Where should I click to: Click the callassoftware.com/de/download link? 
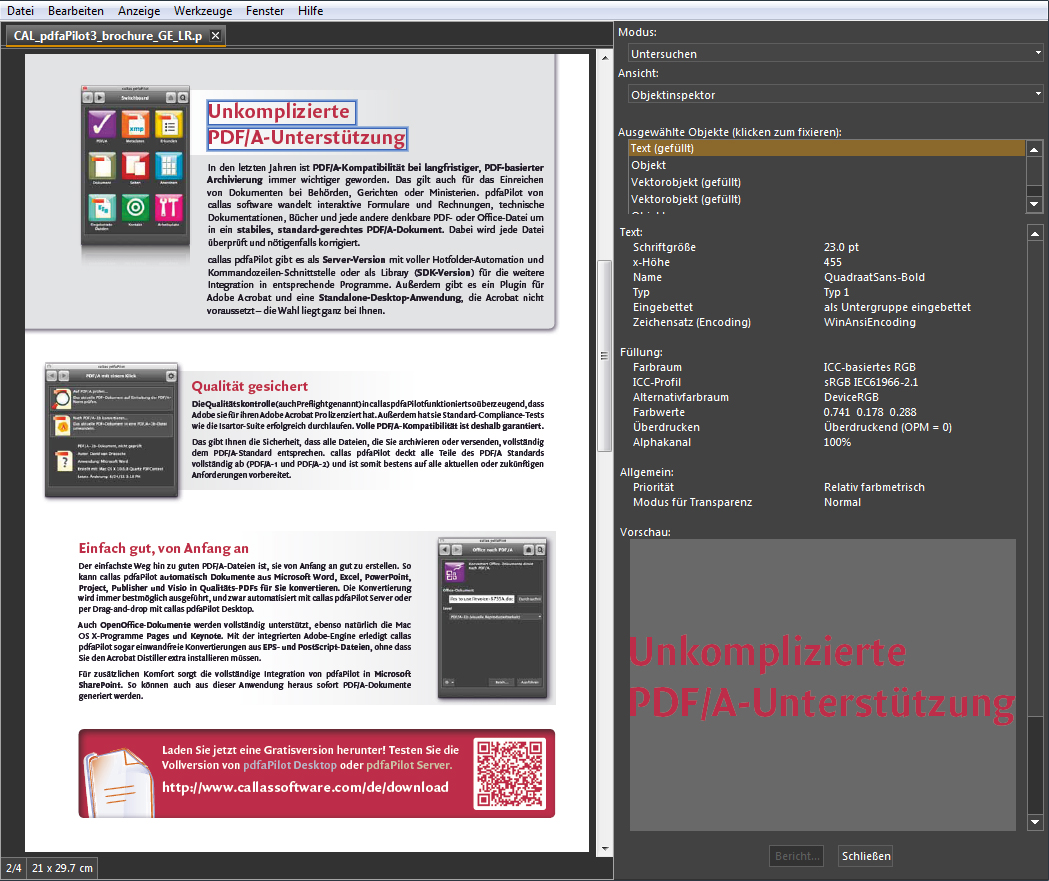305,787
